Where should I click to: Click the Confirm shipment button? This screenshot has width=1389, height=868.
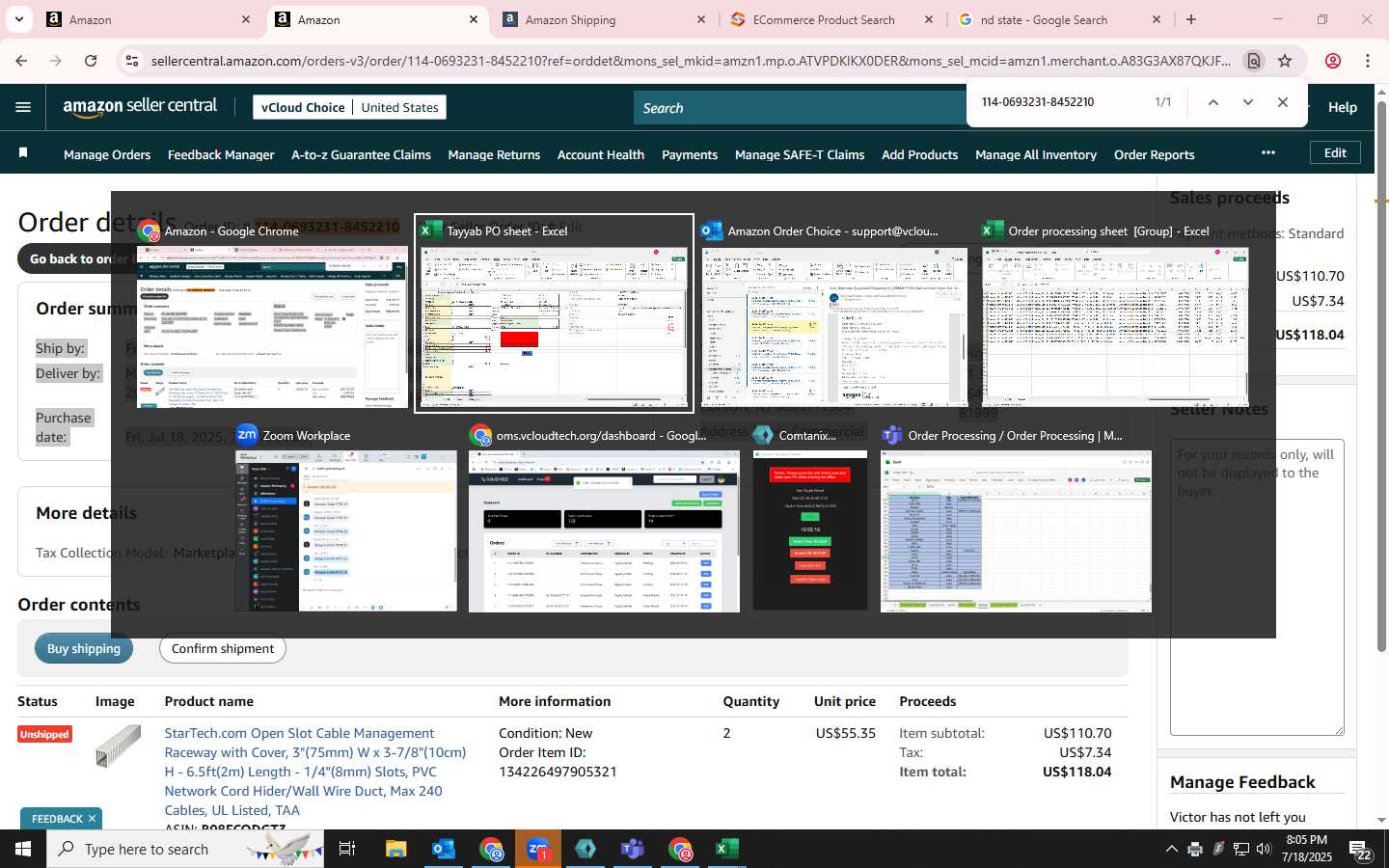(223, 648)
